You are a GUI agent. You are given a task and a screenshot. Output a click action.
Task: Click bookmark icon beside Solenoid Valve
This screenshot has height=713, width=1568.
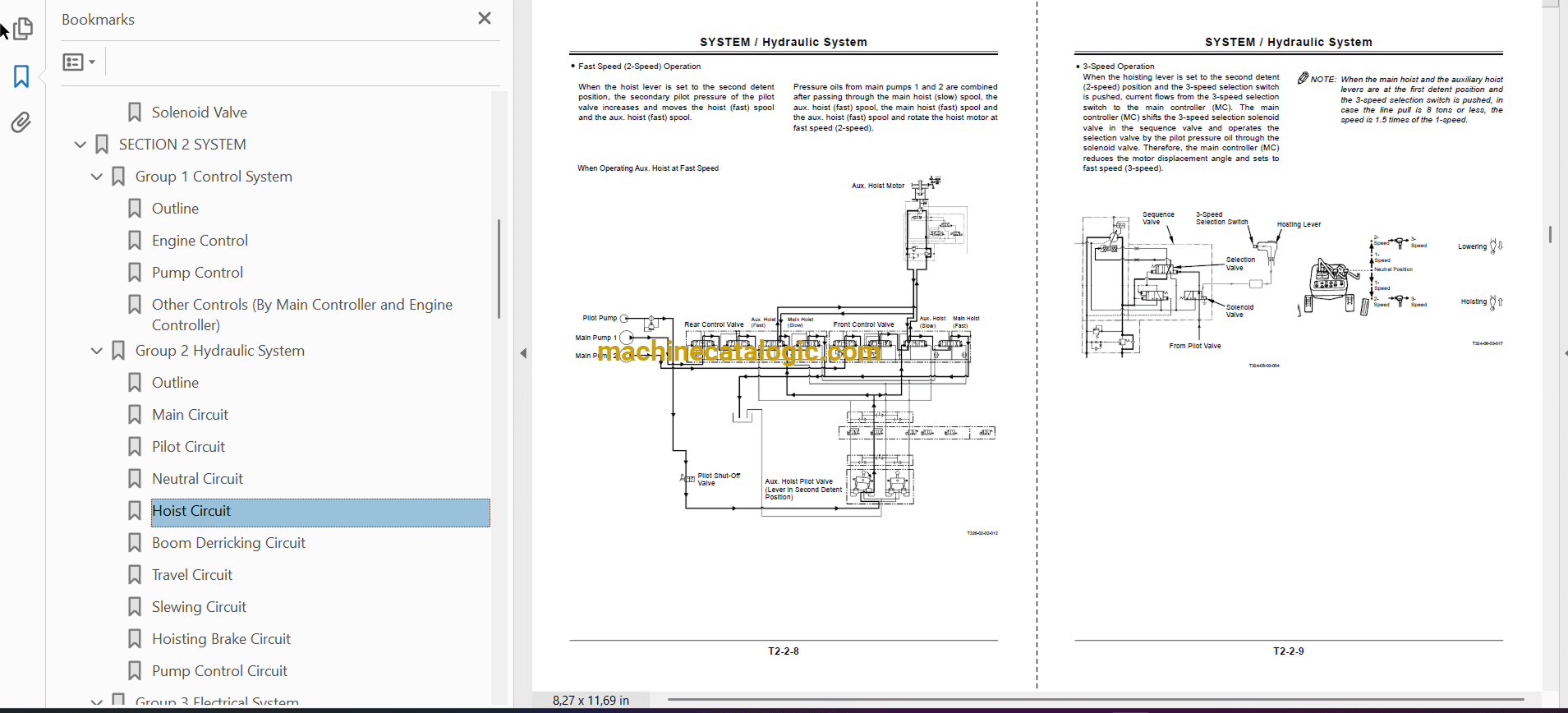pyautogui.click(x=135, y=113)
